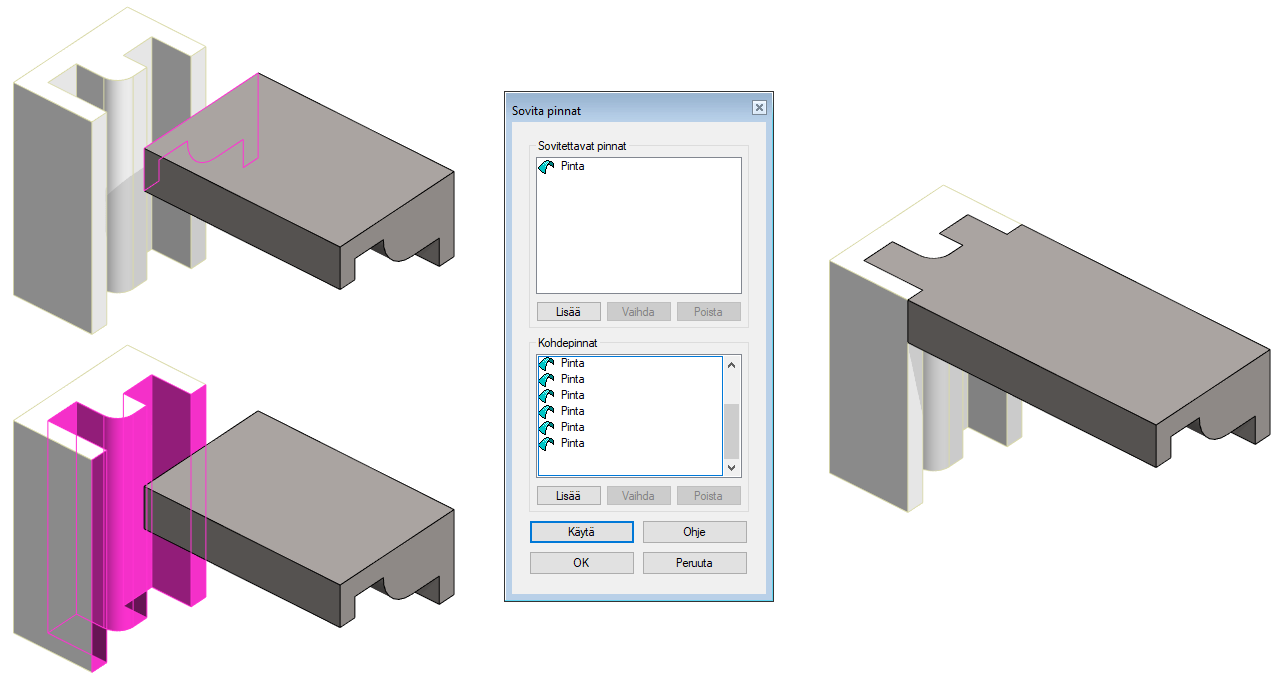
Task: Cancel the dialog with Peruuta
Action: pos(694,563)
